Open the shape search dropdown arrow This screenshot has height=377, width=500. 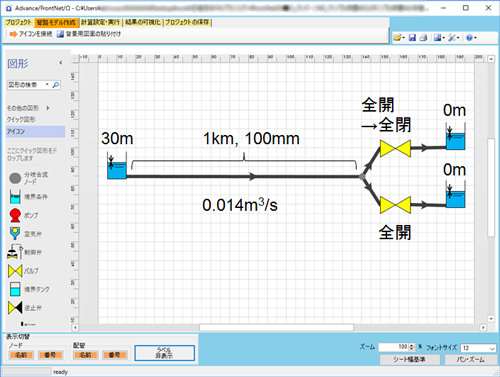(x=47, y=85)
